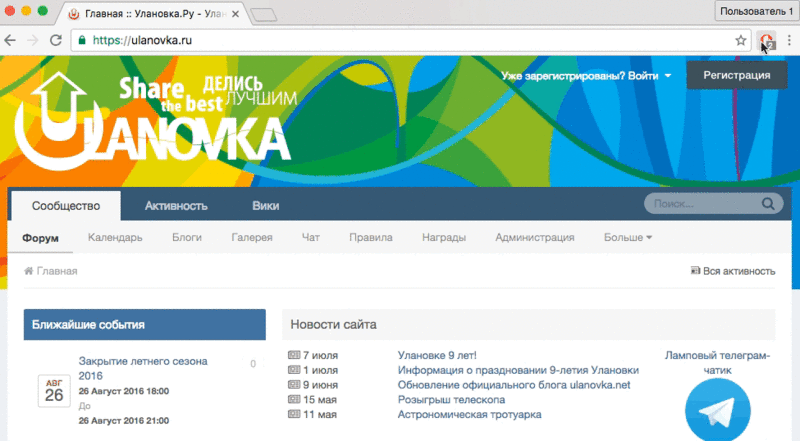Click the Регистрация button

pos(737,75)
